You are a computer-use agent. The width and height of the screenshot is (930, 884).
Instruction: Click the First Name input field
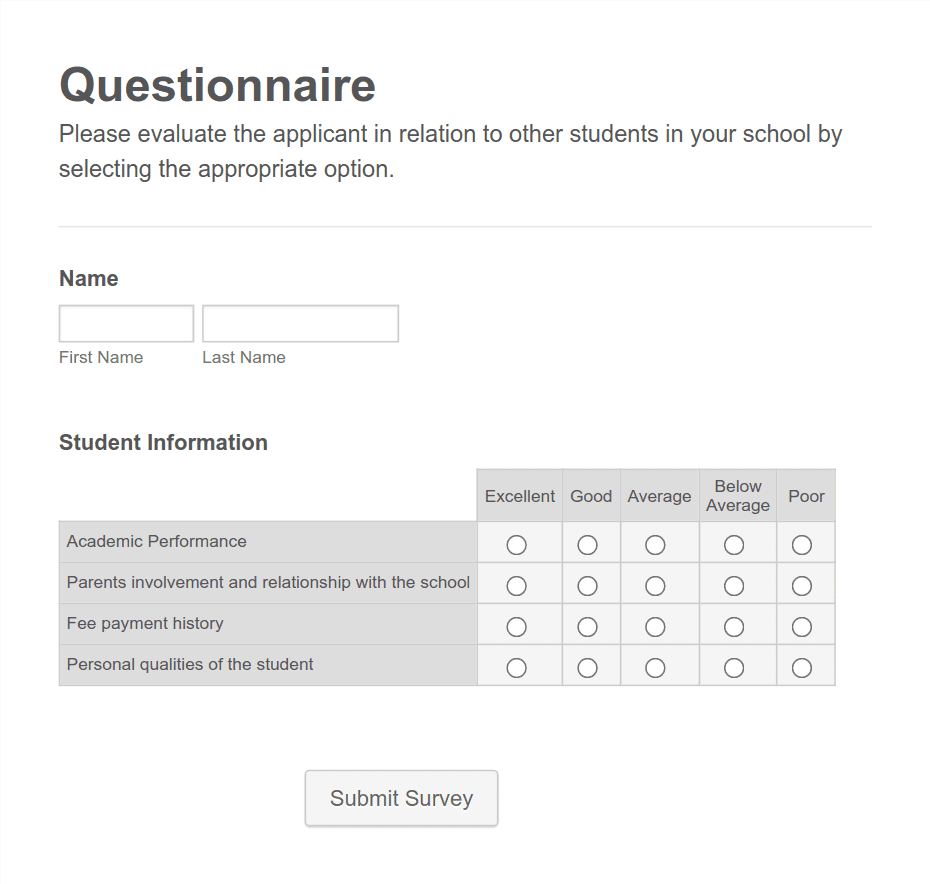pyautogui.click(x=126, y=324)
